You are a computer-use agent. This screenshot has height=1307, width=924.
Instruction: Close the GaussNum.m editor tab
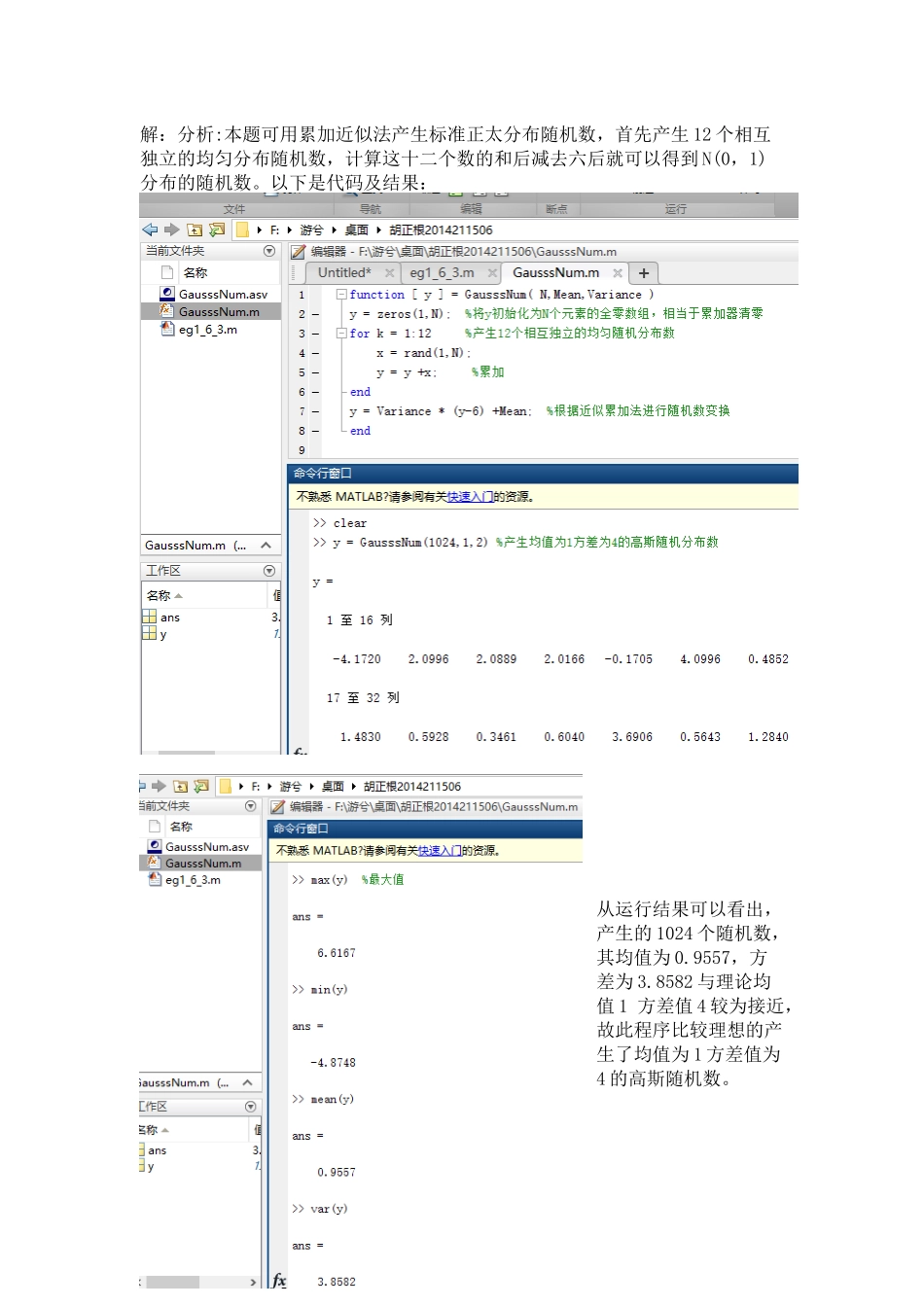point(618,273)
